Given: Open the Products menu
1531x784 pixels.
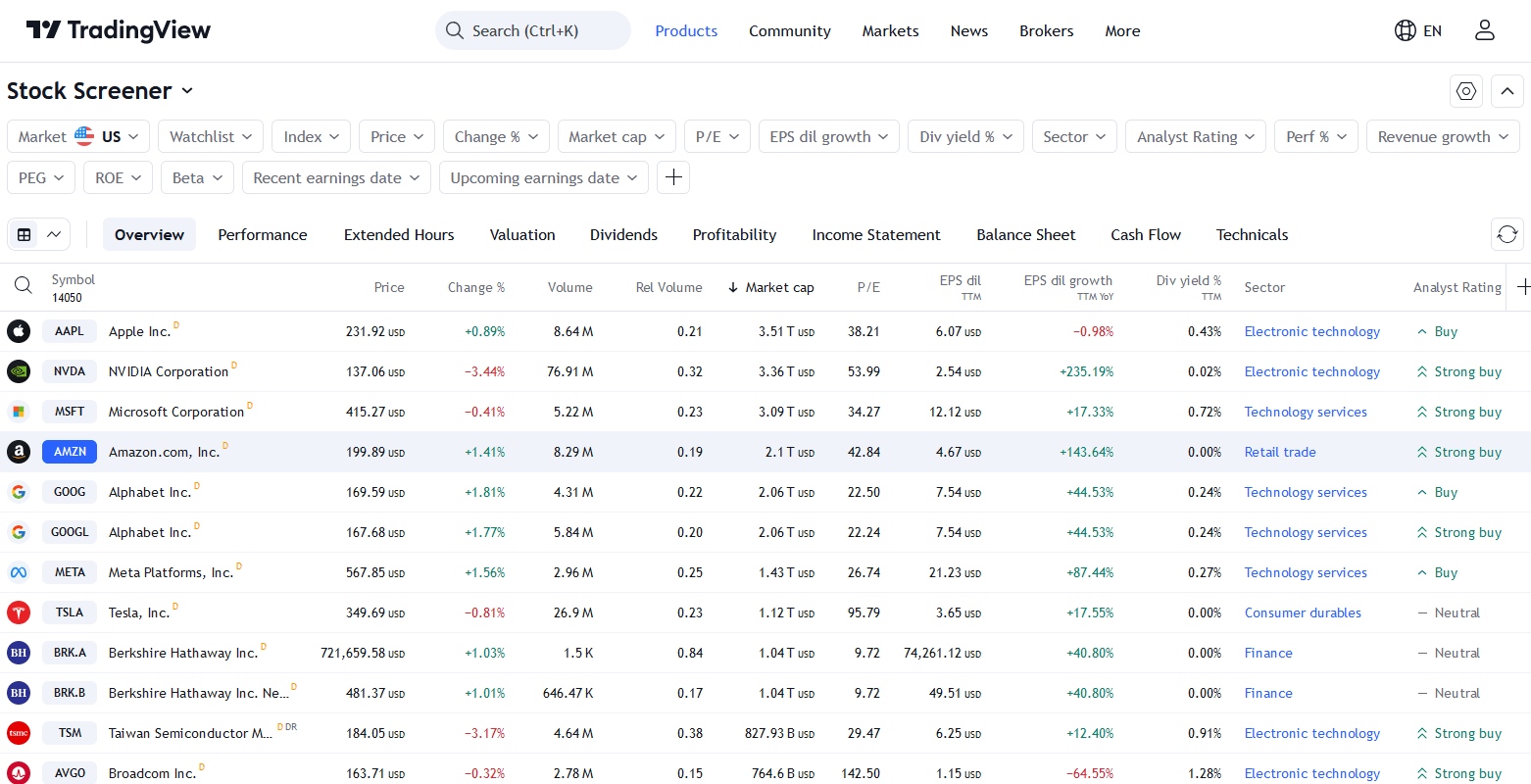Looking at the screenshot, I should [686, 30].
